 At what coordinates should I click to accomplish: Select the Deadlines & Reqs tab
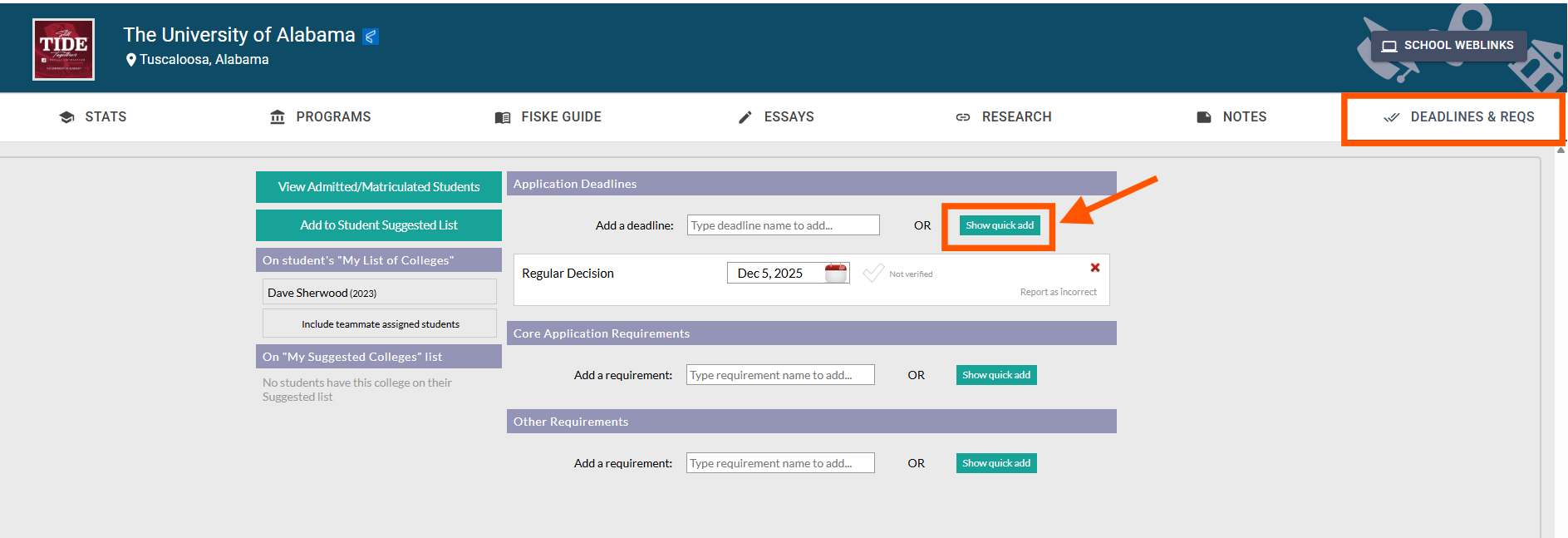(1459, 117)
